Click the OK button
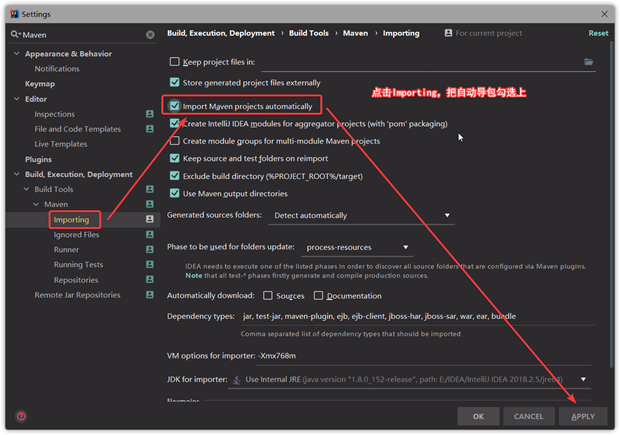The height and width of the screenshot is (435, 620). click(x=478, y=416)
